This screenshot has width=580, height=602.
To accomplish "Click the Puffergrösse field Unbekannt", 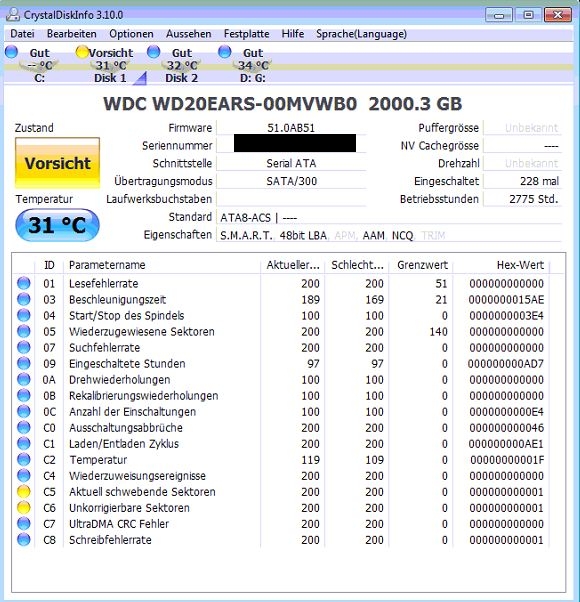I will (522, 128).
